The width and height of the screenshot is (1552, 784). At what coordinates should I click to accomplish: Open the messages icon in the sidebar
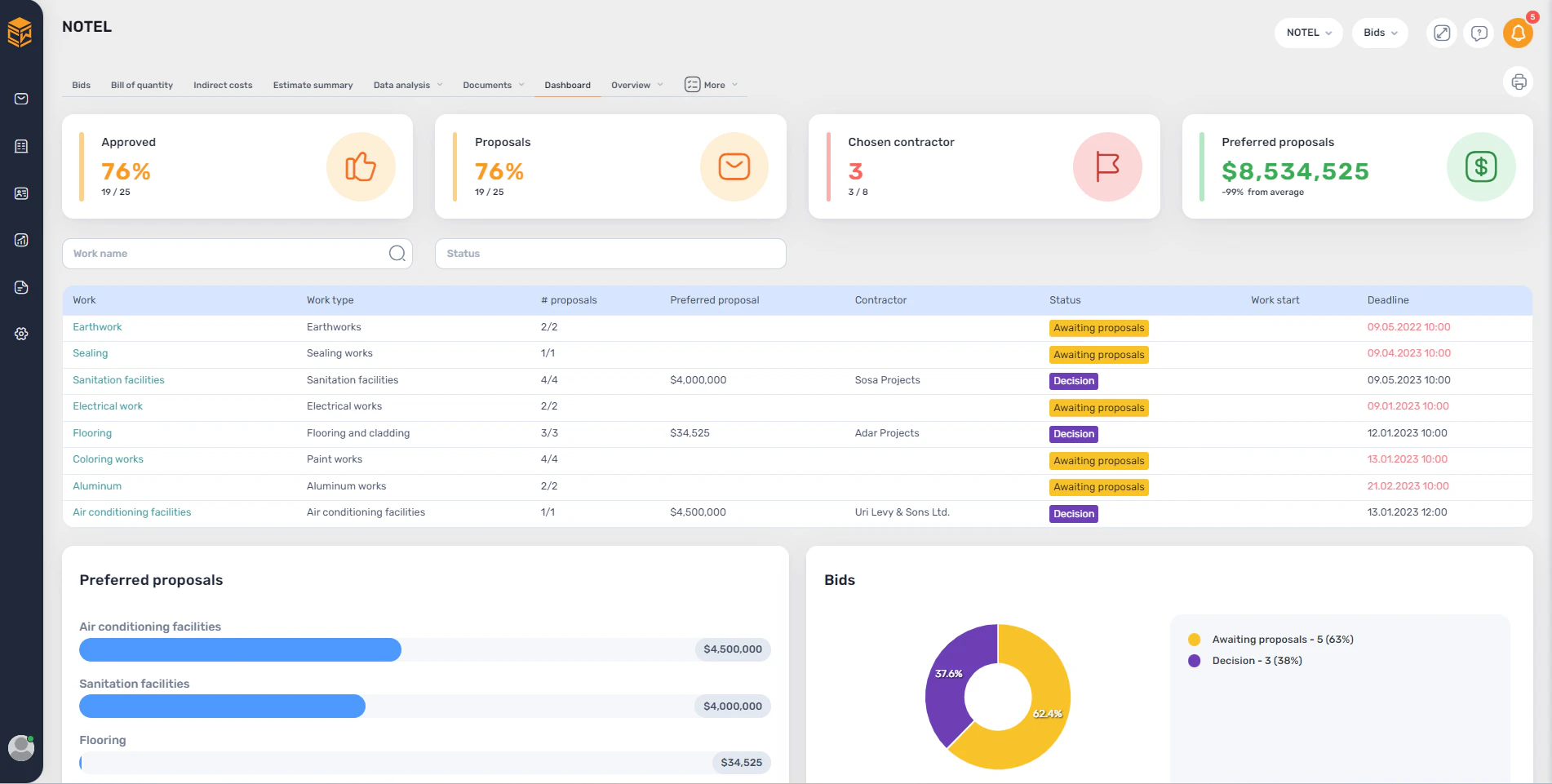click(x=21, y=99)
